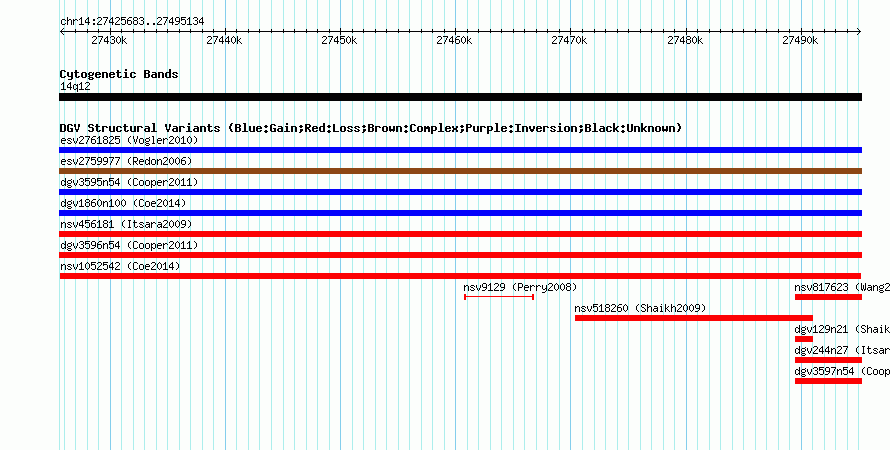Click the dgv3596n54 (Cooper2011) label

129,245
